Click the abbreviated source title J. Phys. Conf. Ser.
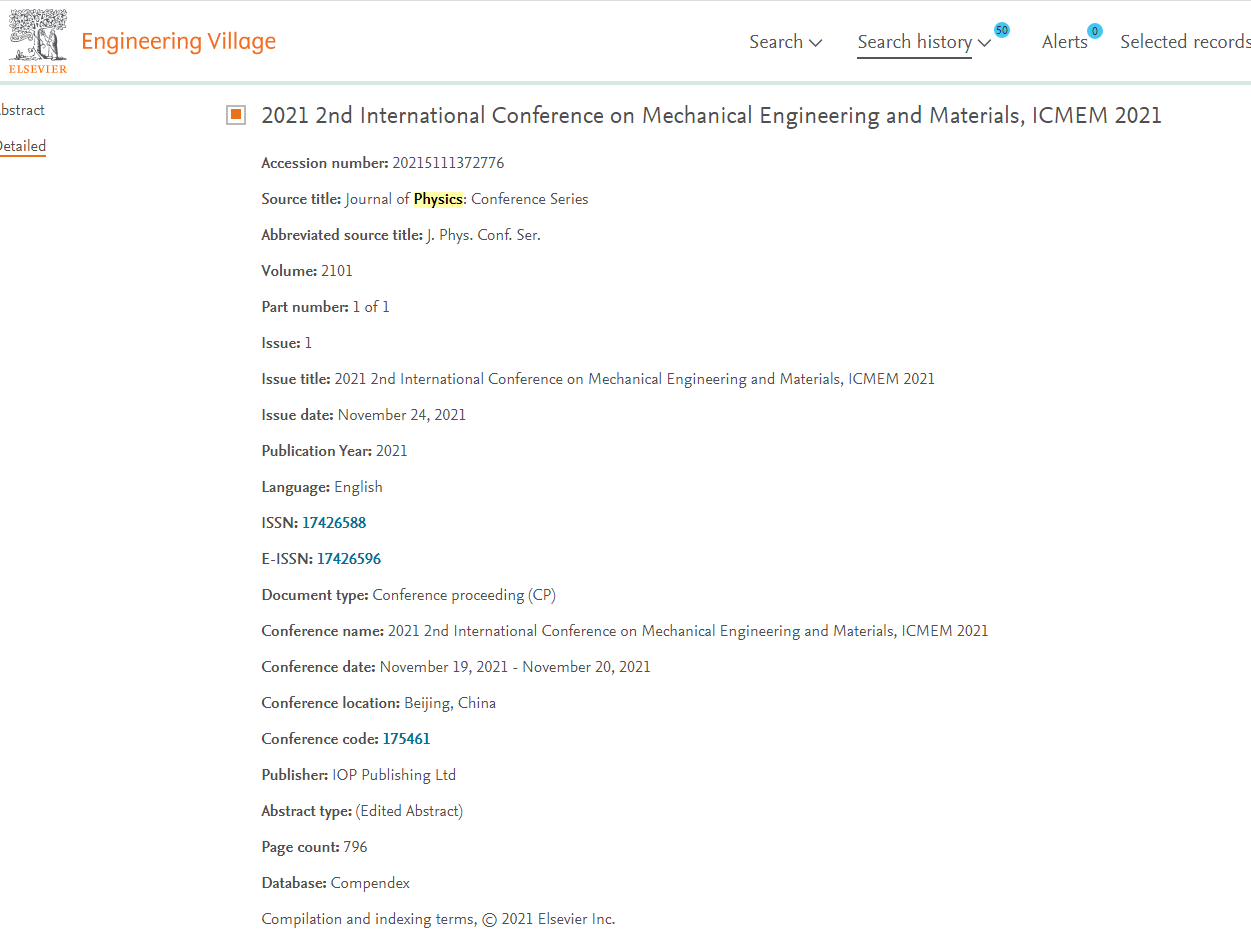 (x=483, y=235)
